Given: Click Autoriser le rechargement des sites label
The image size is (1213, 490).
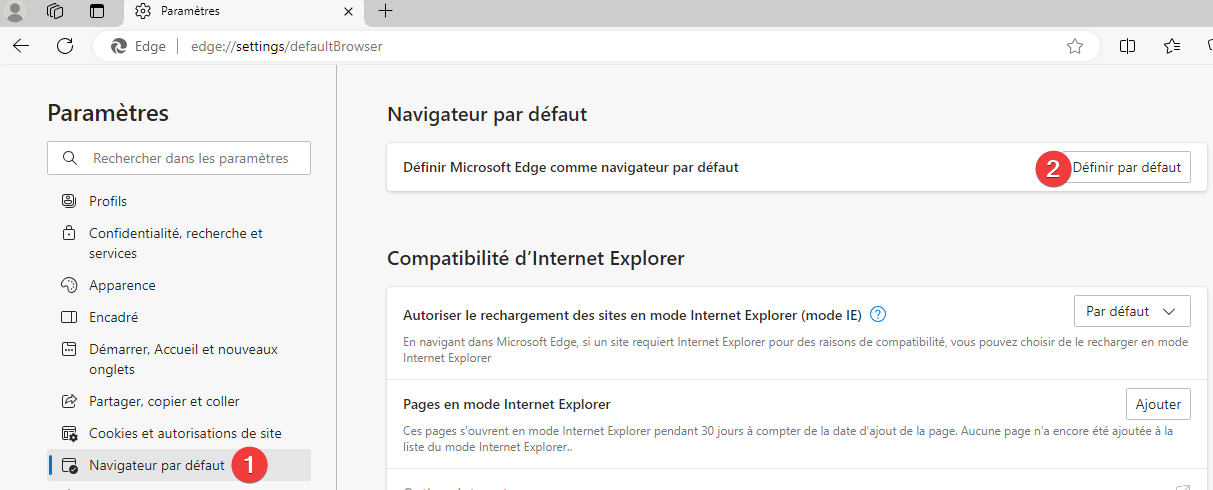Looking at the screenshot, I should (x=632, y=314).
